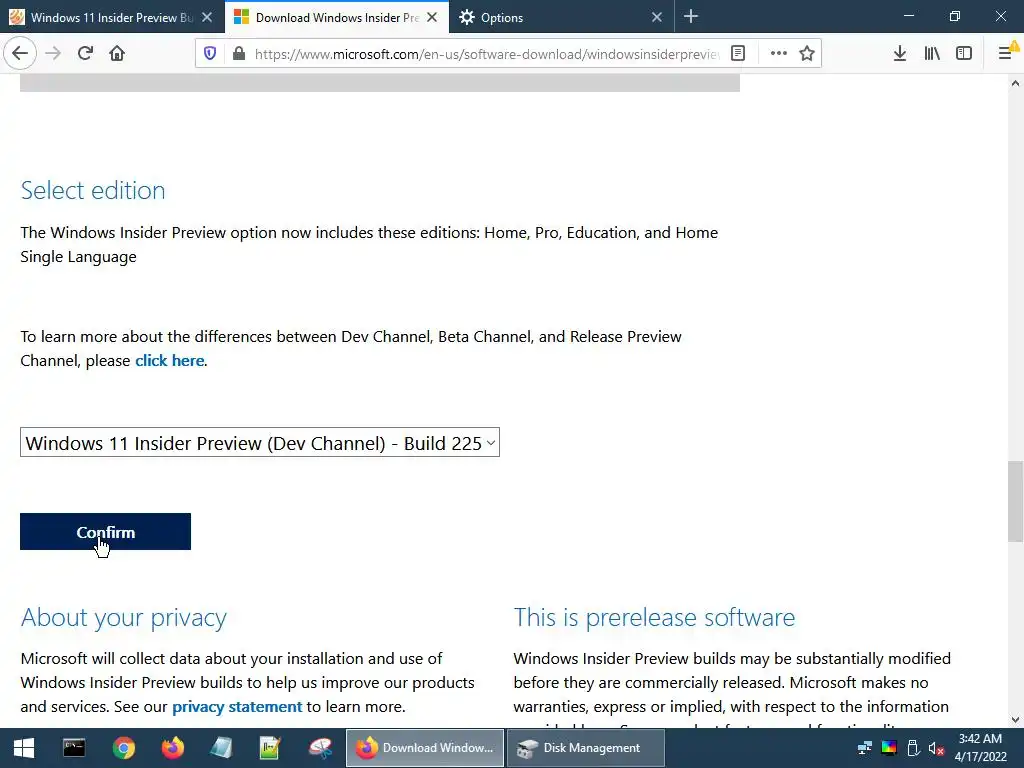This screenshot has width=1024, height=768.
Task: Click the network tray icon
Action: [865, 748]
